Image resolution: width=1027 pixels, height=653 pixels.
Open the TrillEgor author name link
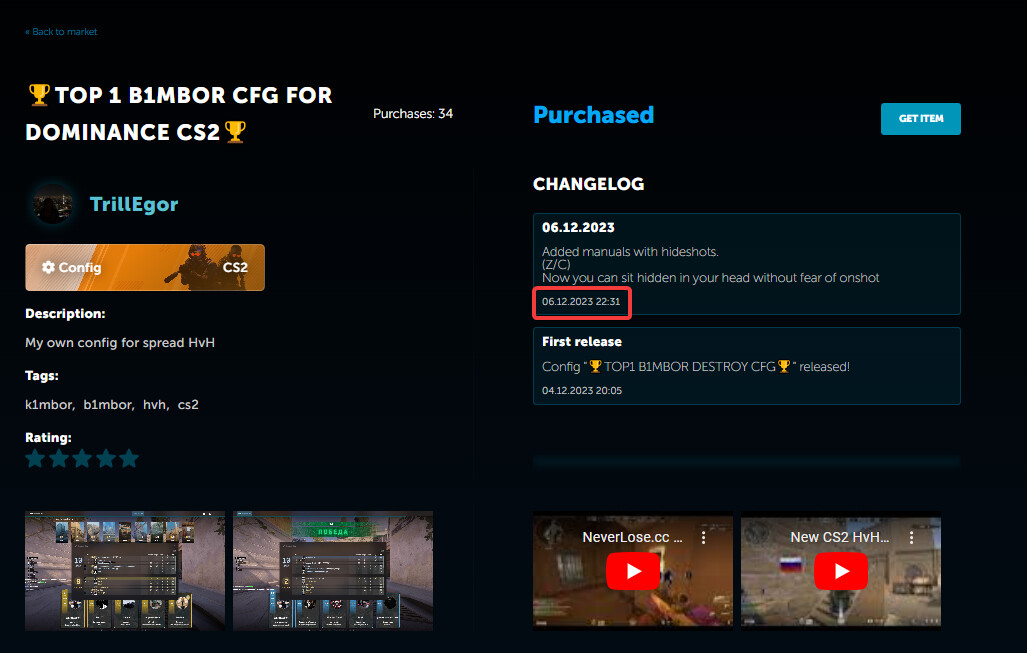(134, 205)
